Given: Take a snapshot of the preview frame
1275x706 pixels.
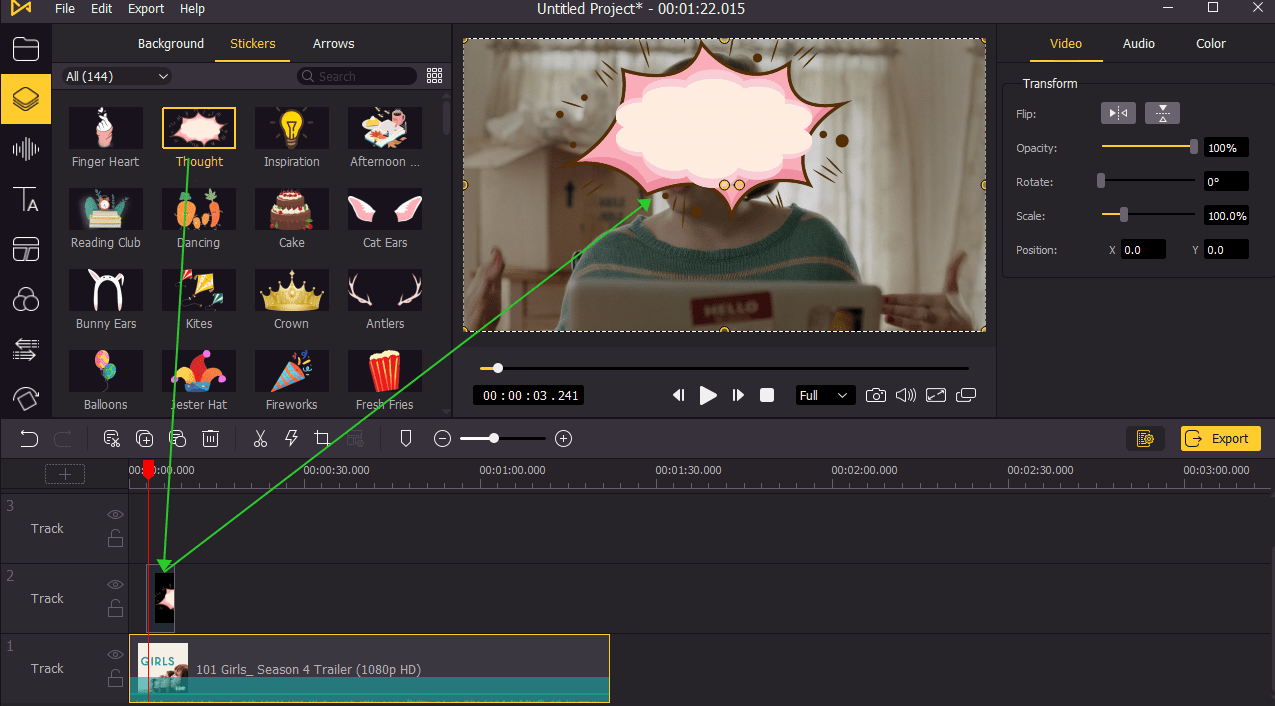Looking at the screenshot, I should click(x=876, y=395).
